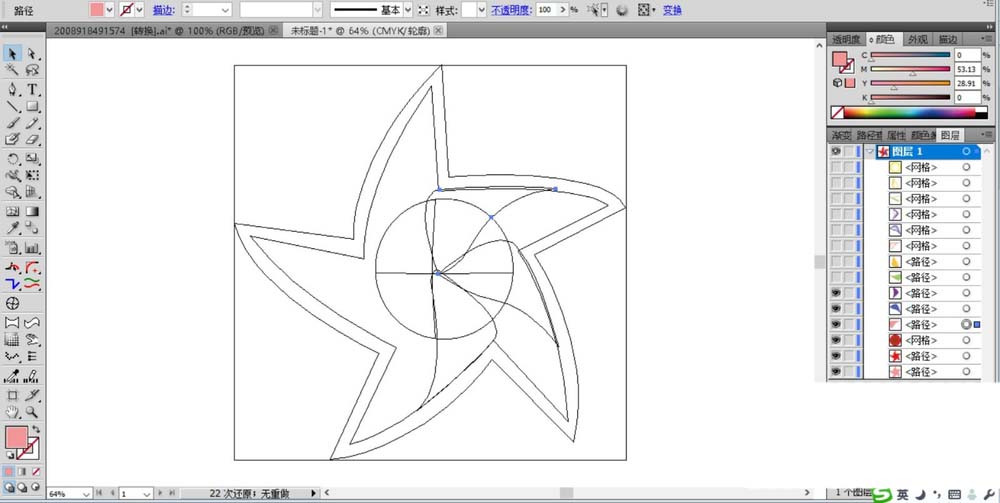Click the magenta M color slider
Image resolution: width=1000 pixels, height=503 pixels.
pyautogui.click(x=910, y=70)
